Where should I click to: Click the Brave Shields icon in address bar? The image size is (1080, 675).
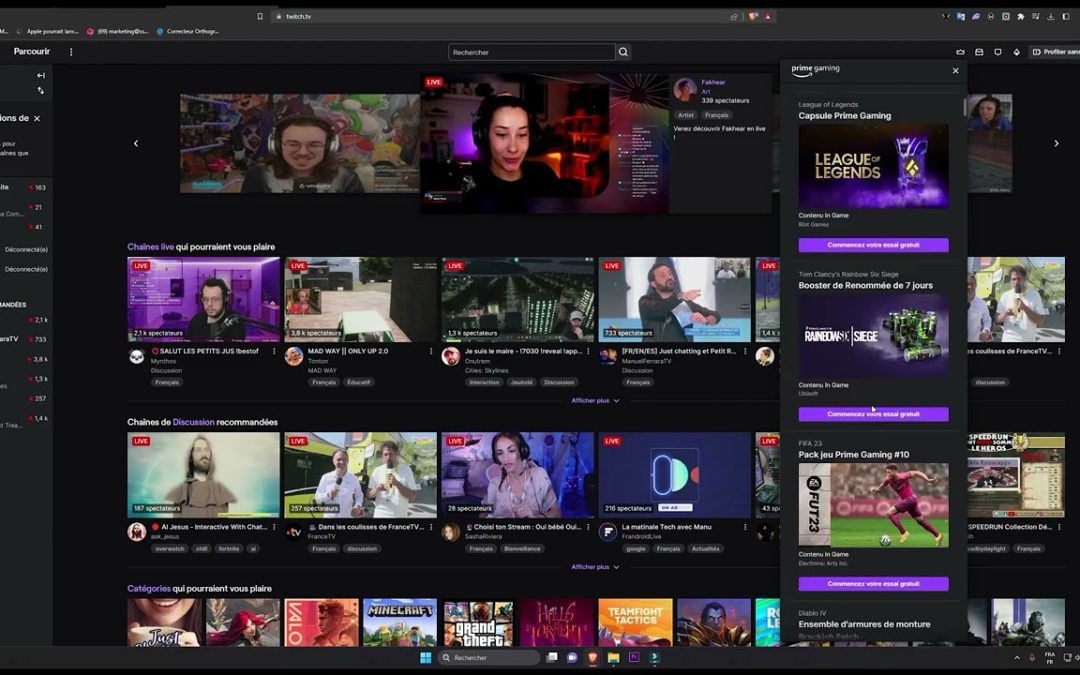pyautogui.click(x=754, y=17)
